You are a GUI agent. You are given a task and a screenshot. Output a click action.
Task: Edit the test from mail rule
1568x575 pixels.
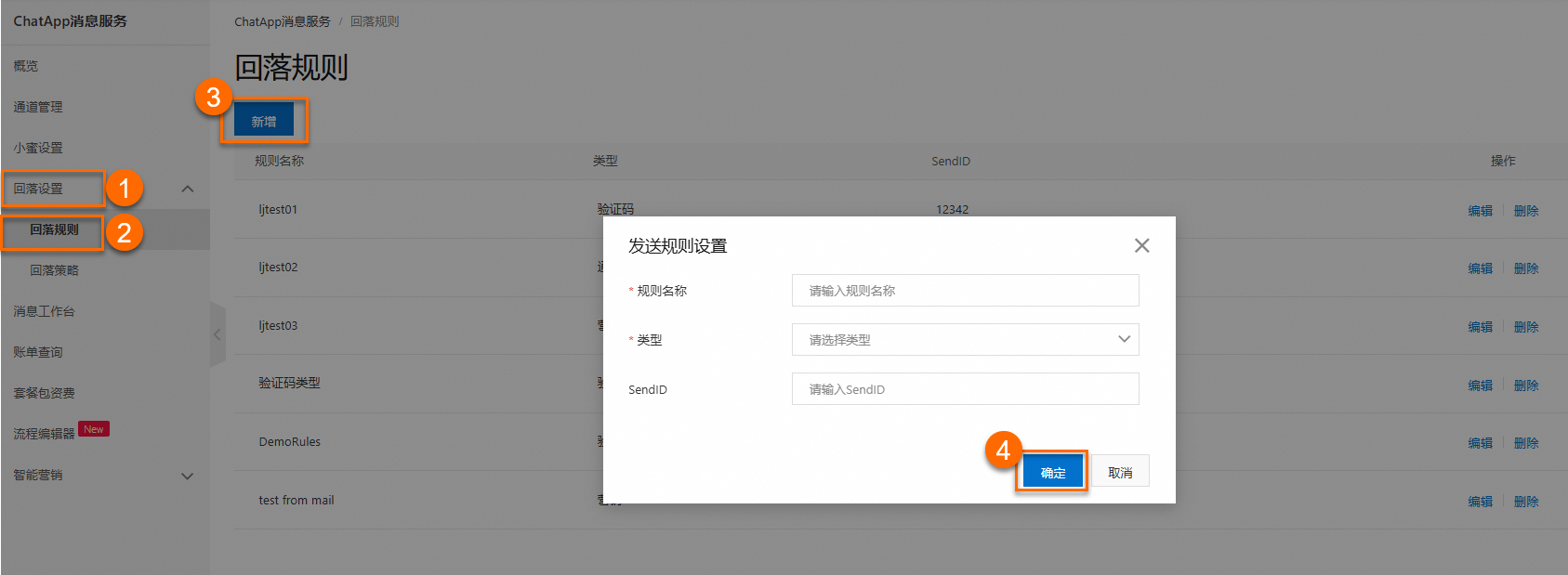(1480, 502)
